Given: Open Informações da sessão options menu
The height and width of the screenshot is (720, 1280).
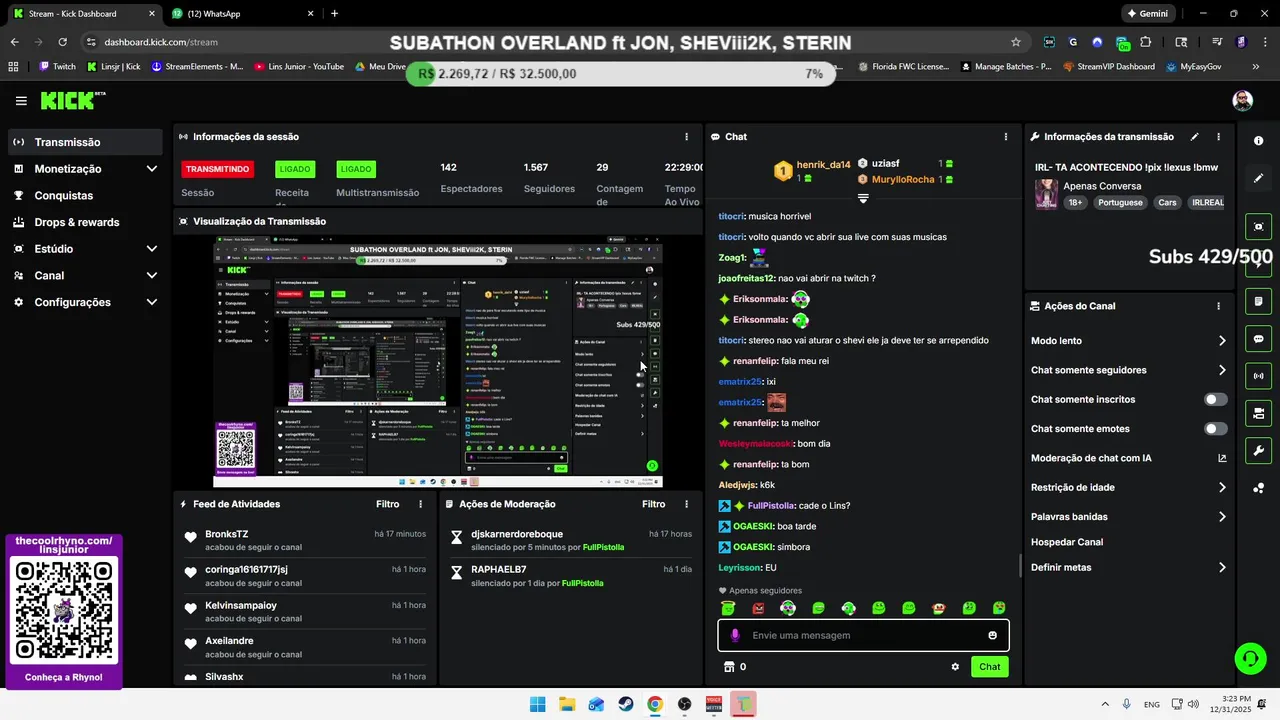Looking at the screenshot, I should [686, 137].
